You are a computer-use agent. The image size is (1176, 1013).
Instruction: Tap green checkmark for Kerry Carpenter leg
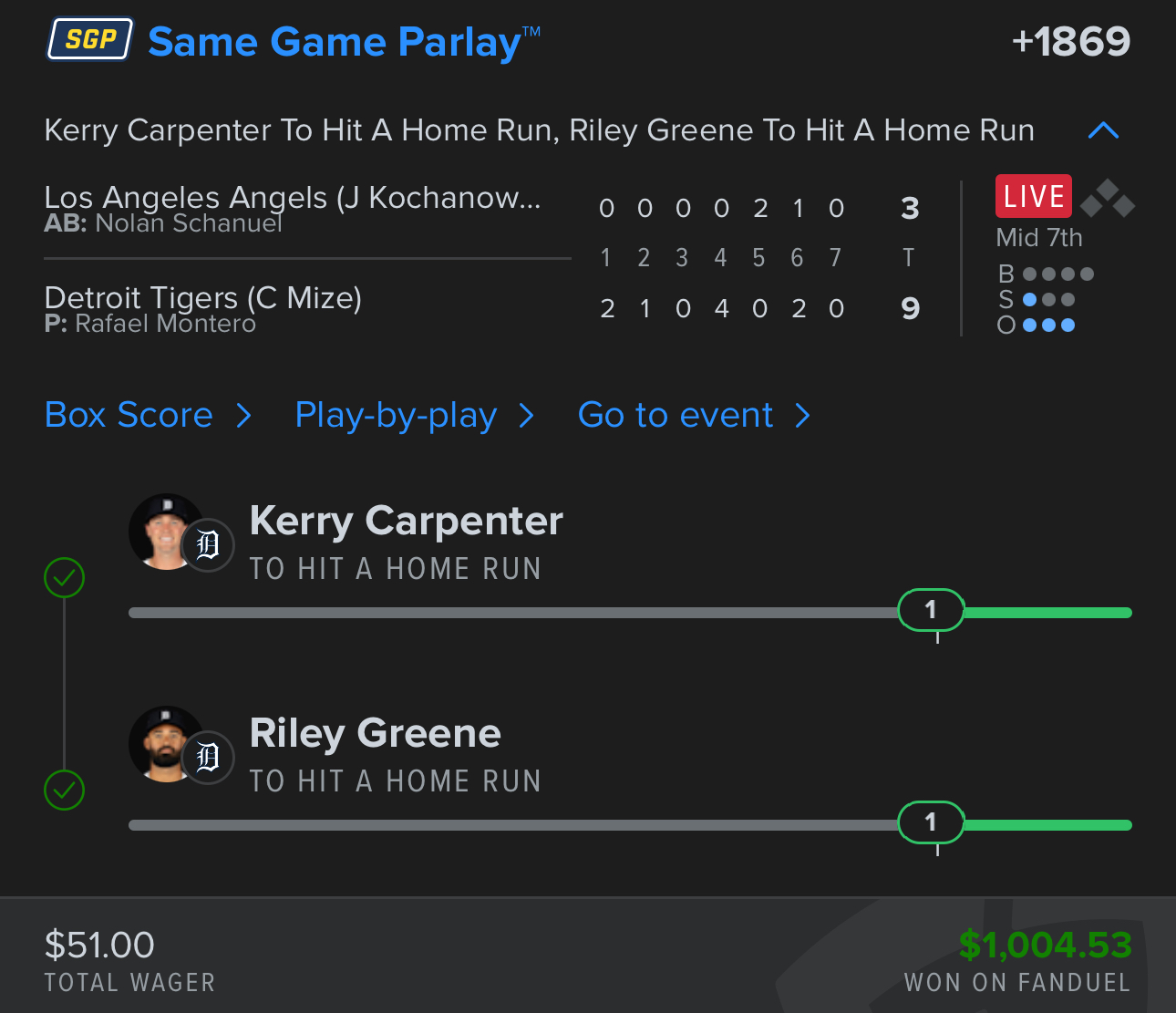tap(65, 577)
